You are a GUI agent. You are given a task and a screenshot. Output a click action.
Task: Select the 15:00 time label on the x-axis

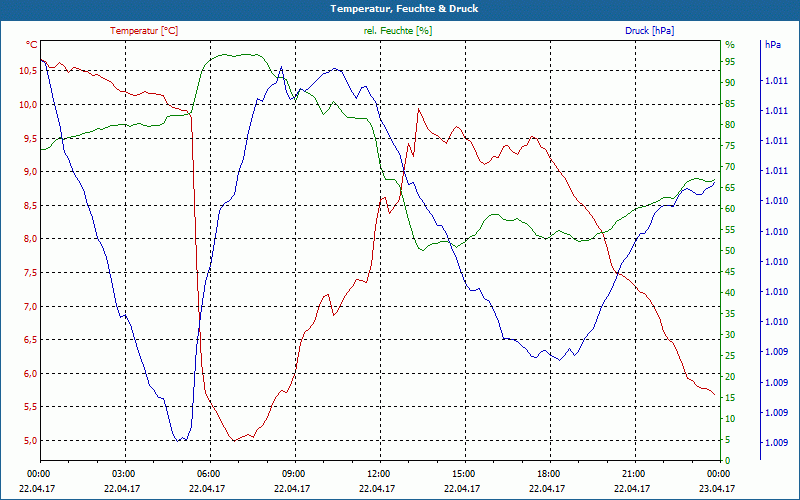point(463,474)
